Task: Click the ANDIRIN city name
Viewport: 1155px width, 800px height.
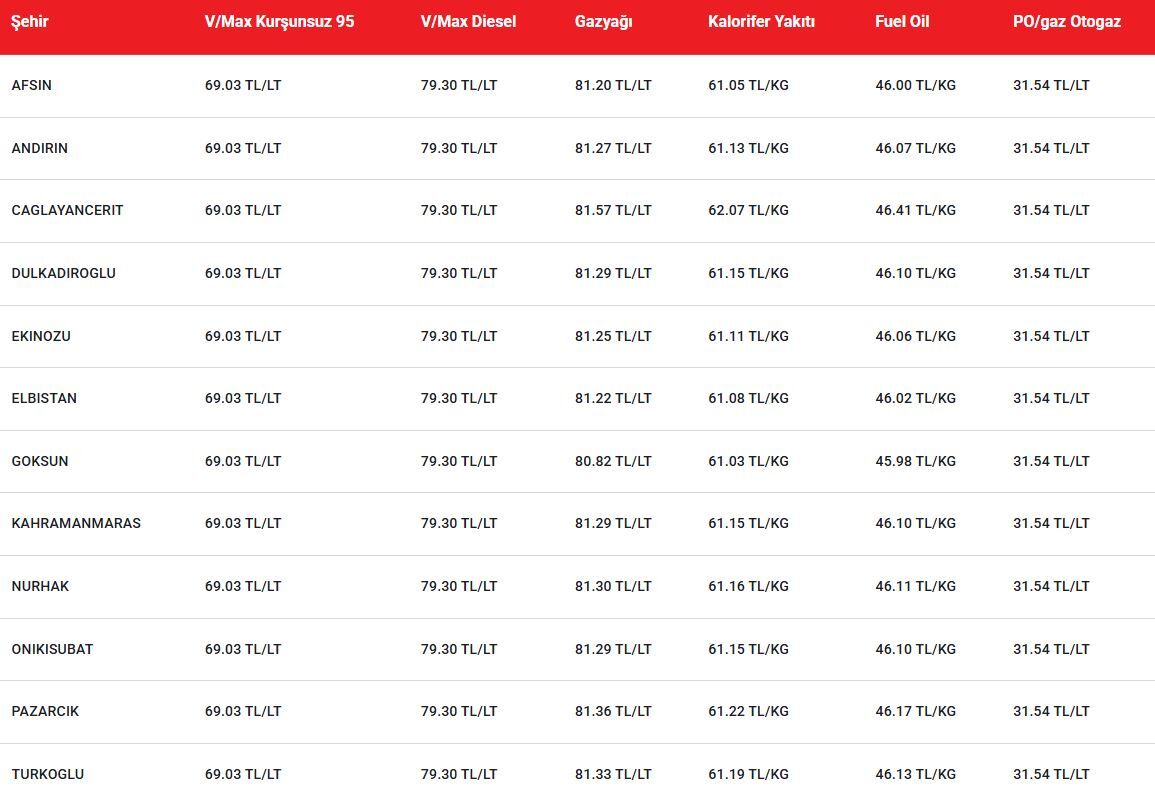Action: pyautogui.click(x=40, y=148)
